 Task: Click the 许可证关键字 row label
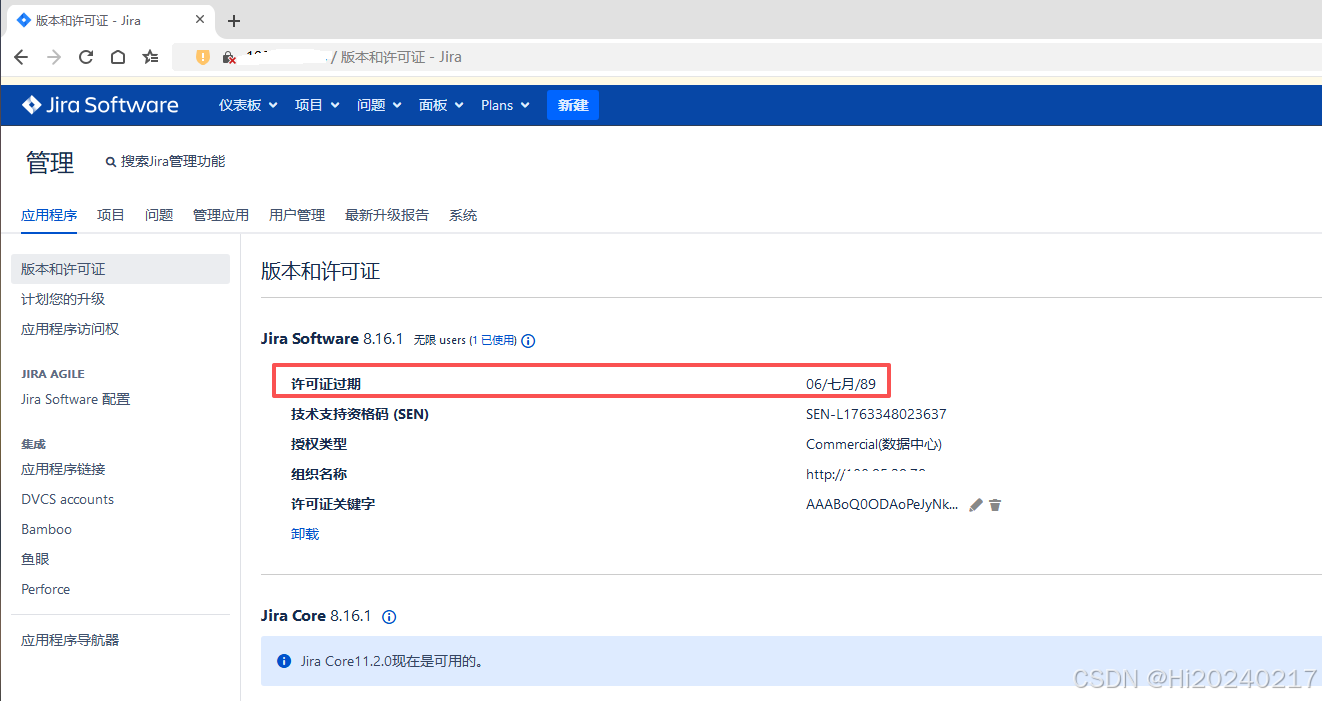click(333, 504)
